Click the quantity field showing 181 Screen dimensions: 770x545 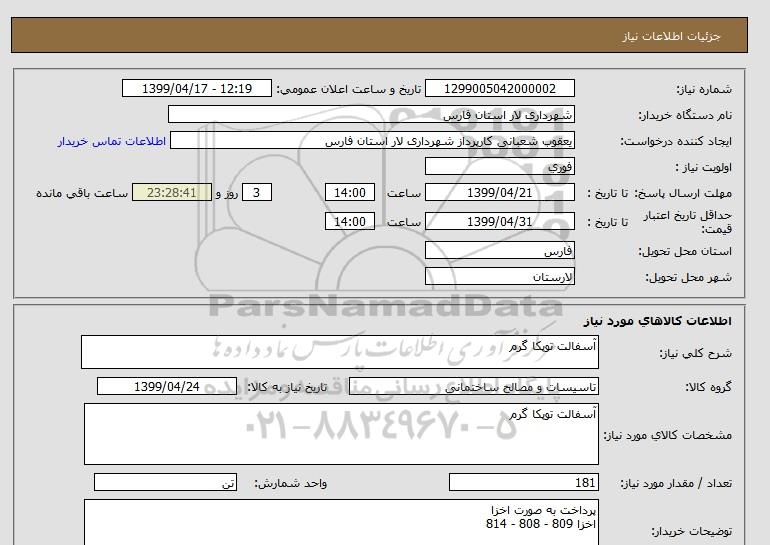click(x=523, y=482)
